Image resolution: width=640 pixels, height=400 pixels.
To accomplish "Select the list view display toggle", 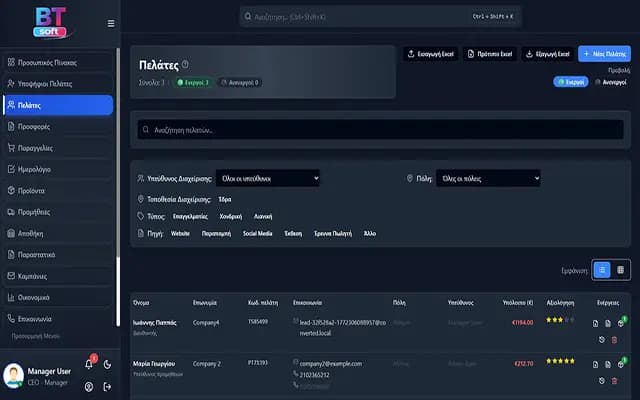I will [x=601, y=269].
